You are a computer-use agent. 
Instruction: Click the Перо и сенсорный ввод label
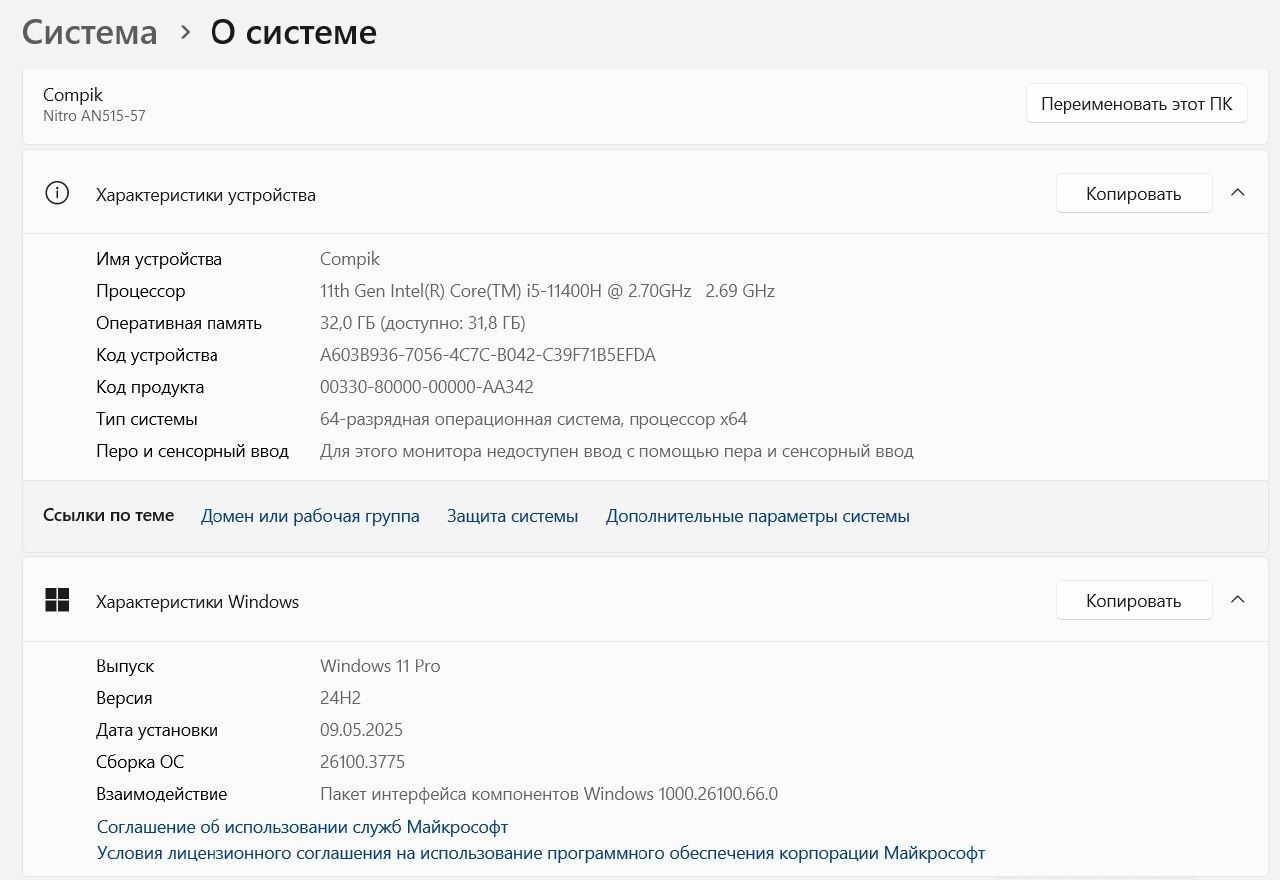192,451
